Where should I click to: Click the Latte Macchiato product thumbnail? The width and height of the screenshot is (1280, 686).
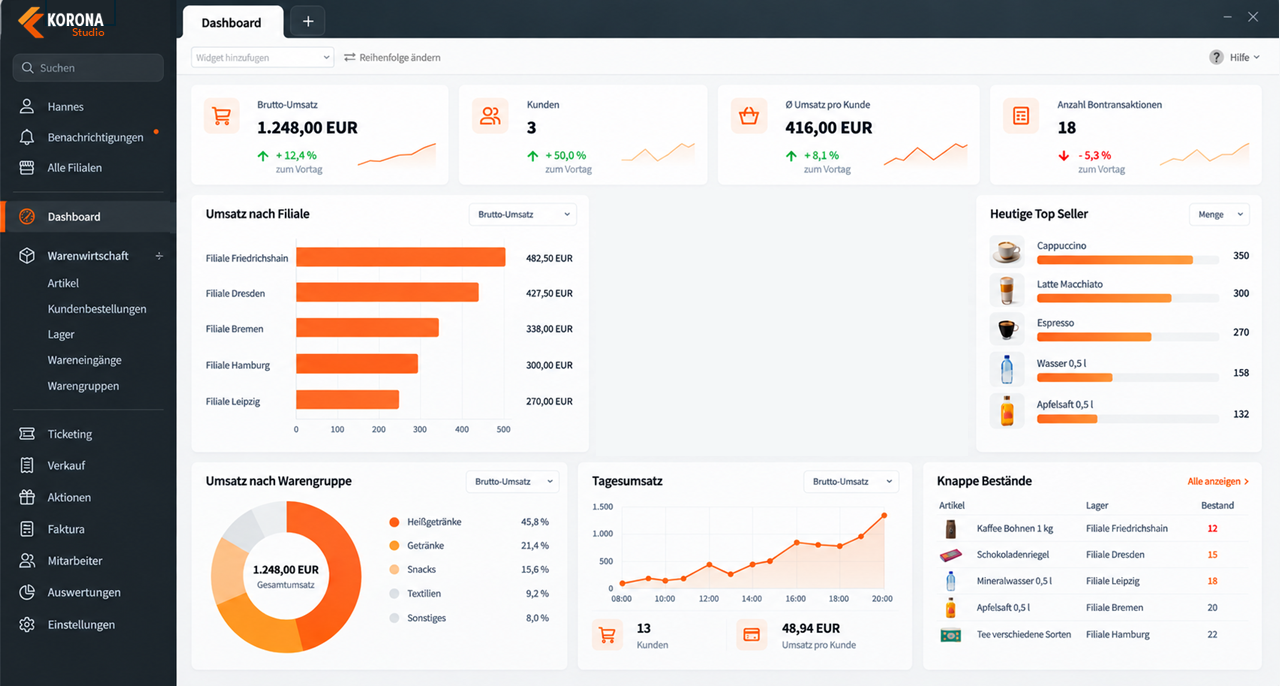[1007, 290]
